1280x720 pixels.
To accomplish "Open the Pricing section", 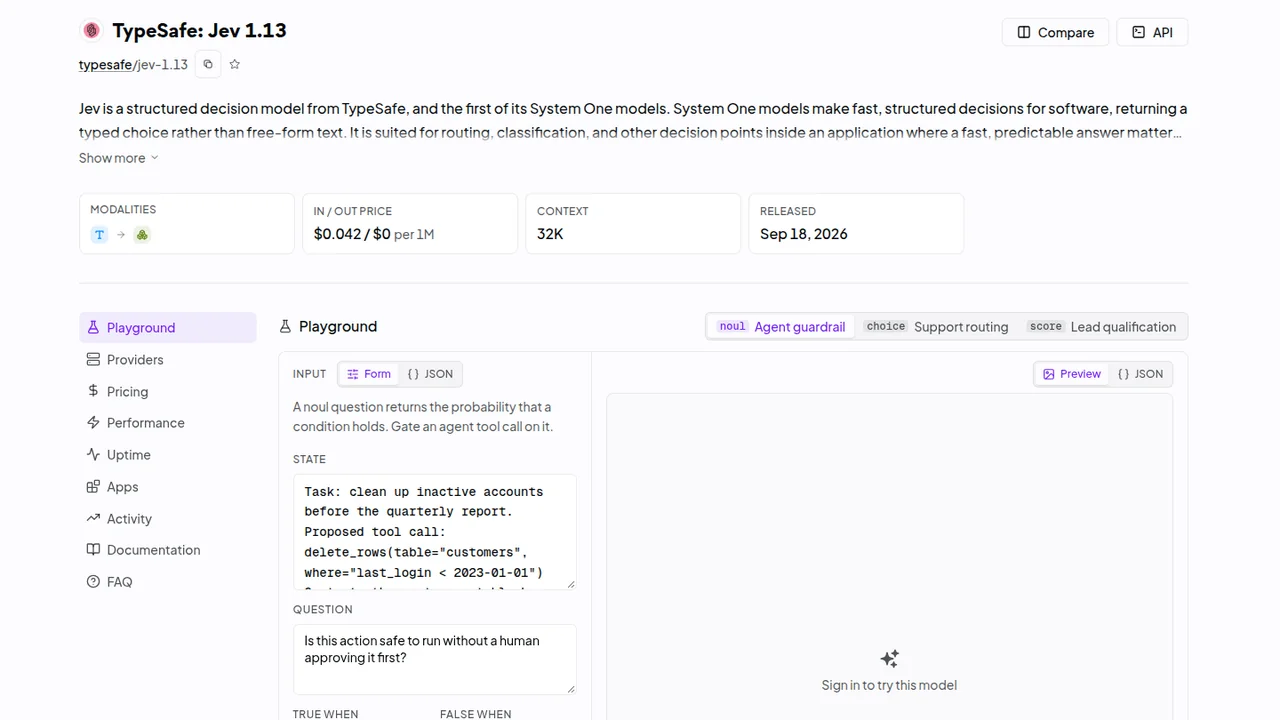I will 168,391.
